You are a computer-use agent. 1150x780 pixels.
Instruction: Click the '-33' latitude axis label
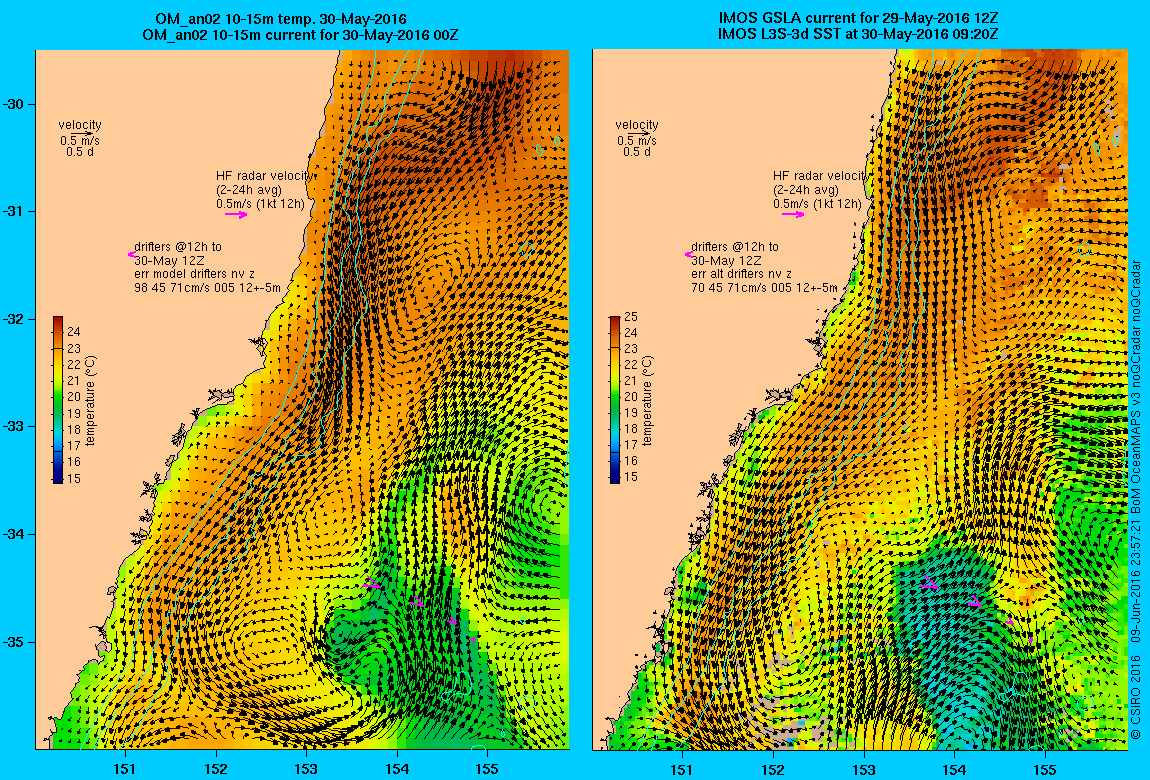click(14, 427)
